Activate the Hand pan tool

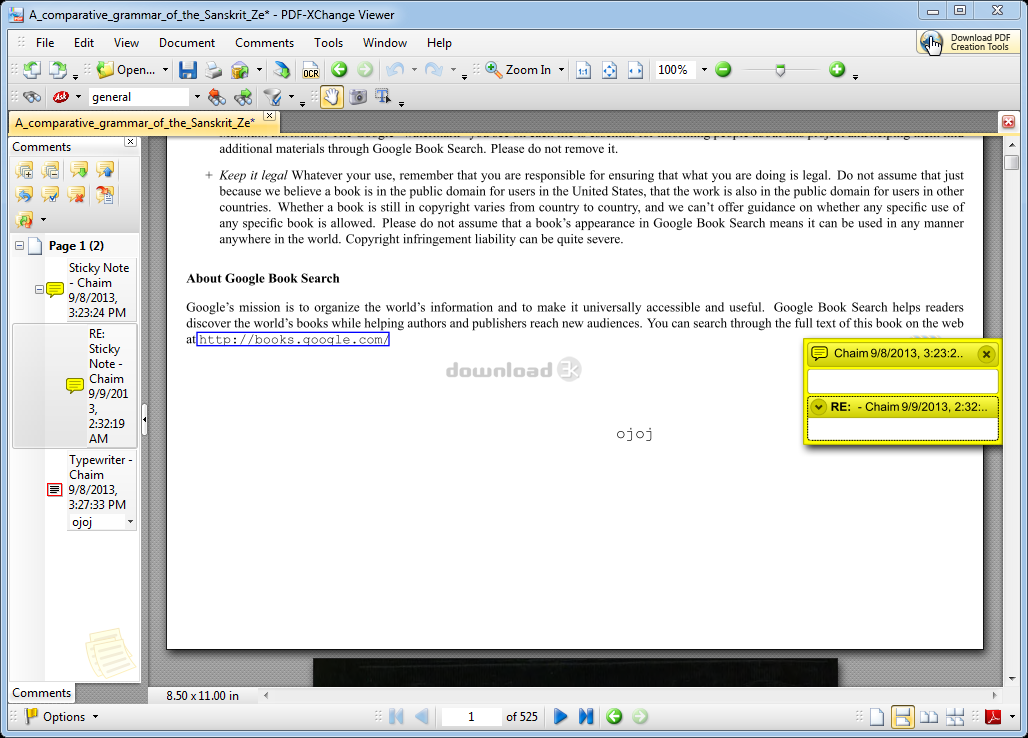pyautogui.click(x=330, y=97)
